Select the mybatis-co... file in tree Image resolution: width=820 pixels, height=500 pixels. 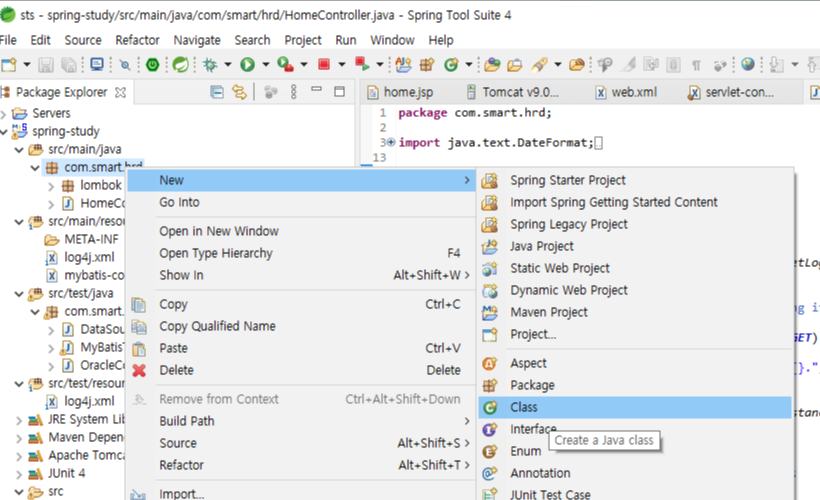tap(85, 276)
